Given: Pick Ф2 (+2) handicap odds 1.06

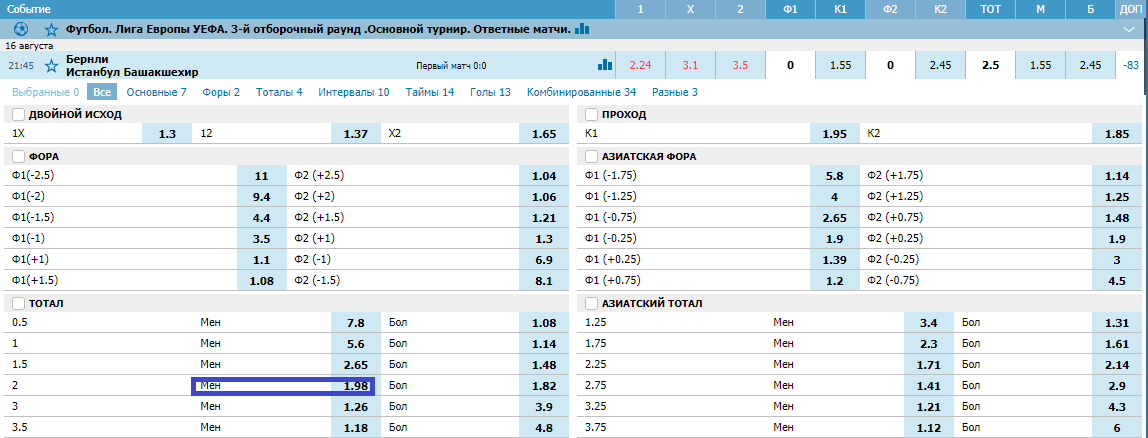Looking at the screenshot, I should [x=544, y=196].
